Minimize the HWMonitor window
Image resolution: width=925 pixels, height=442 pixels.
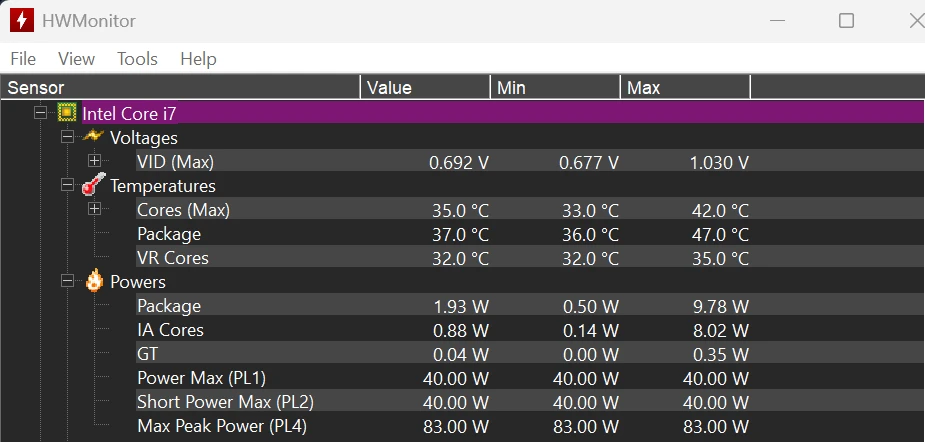point(778,21)
